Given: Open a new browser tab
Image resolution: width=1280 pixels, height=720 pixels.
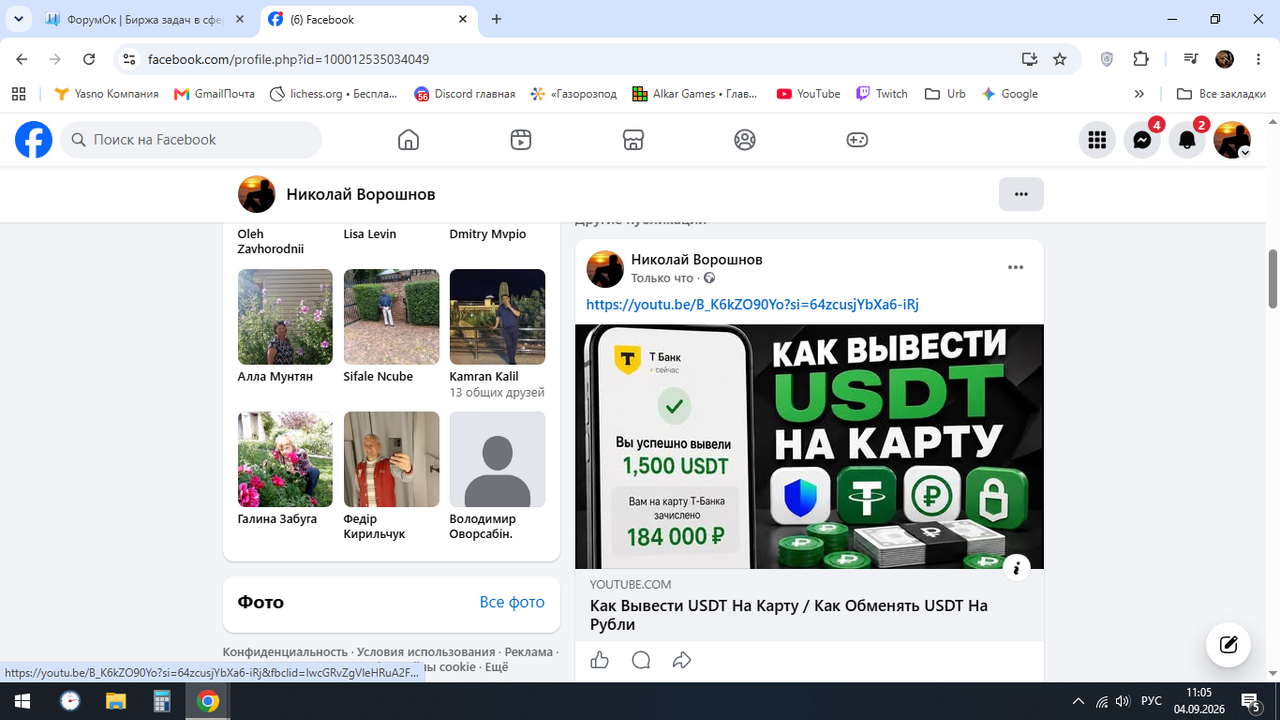Looking at the screenshot, I should click(x=497, y=19).
